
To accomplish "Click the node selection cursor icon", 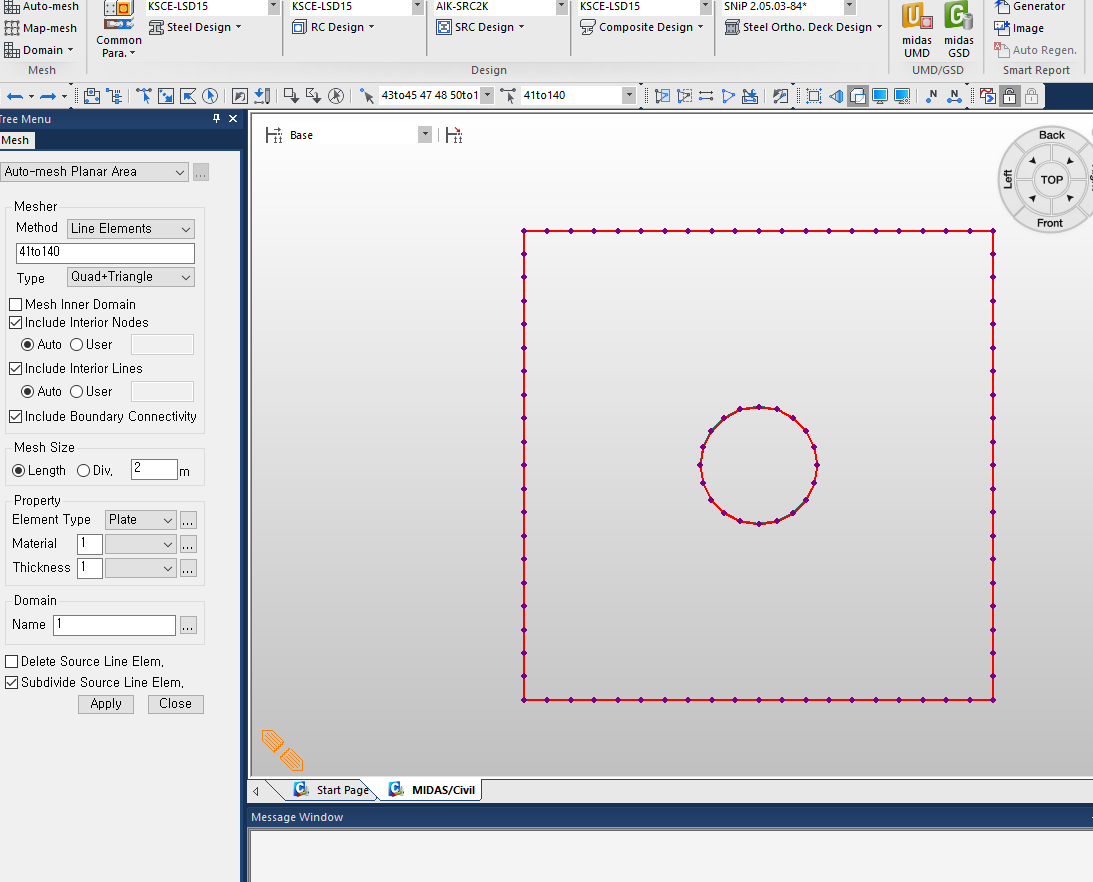I will coord(367,96).
